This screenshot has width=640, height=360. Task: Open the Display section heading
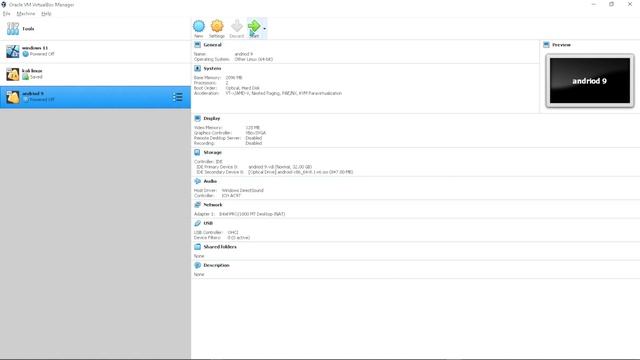[x=212, y=118]
